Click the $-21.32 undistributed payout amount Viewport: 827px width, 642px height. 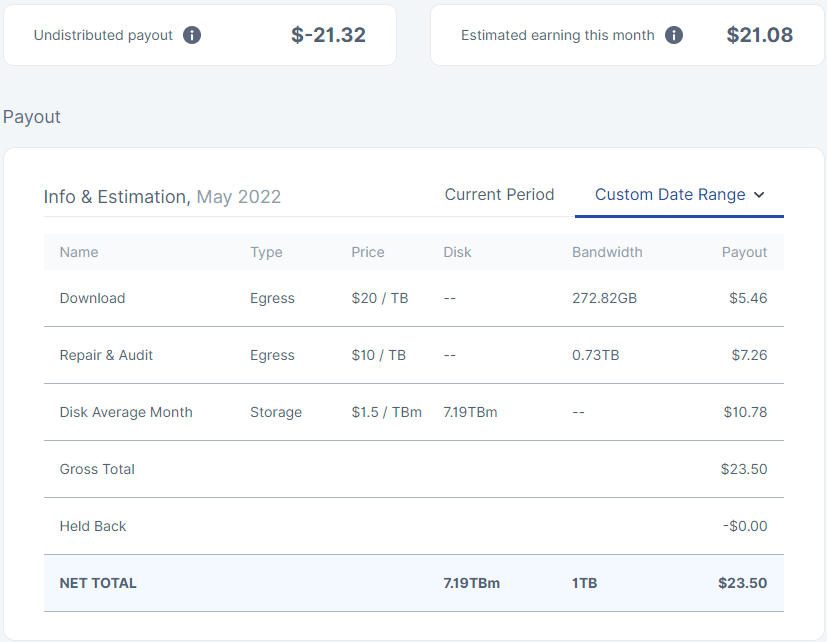pyautogui.click(x=328, y=35)
